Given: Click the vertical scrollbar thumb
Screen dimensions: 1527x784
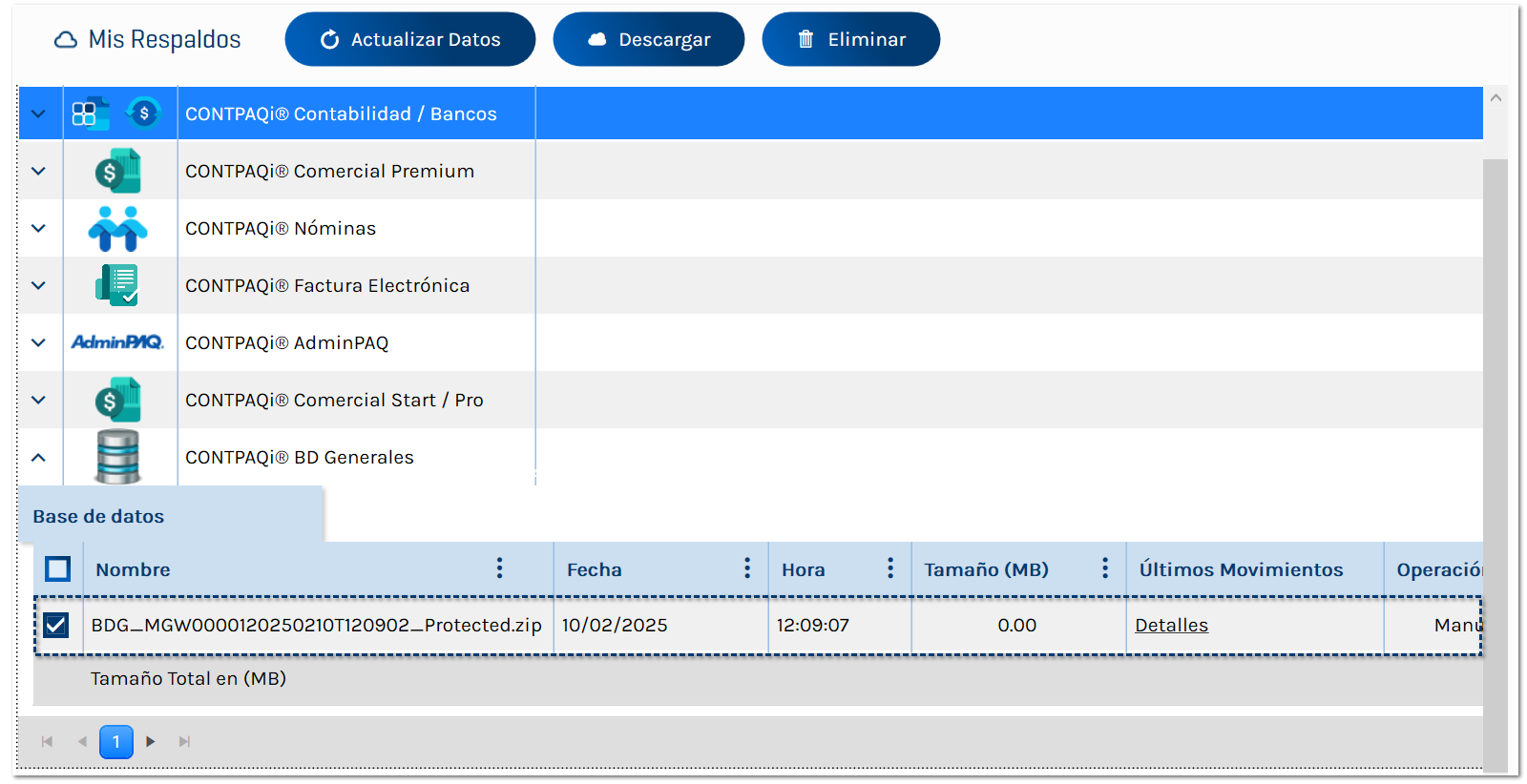Looking at the screenshot, I should (1496, 458).
